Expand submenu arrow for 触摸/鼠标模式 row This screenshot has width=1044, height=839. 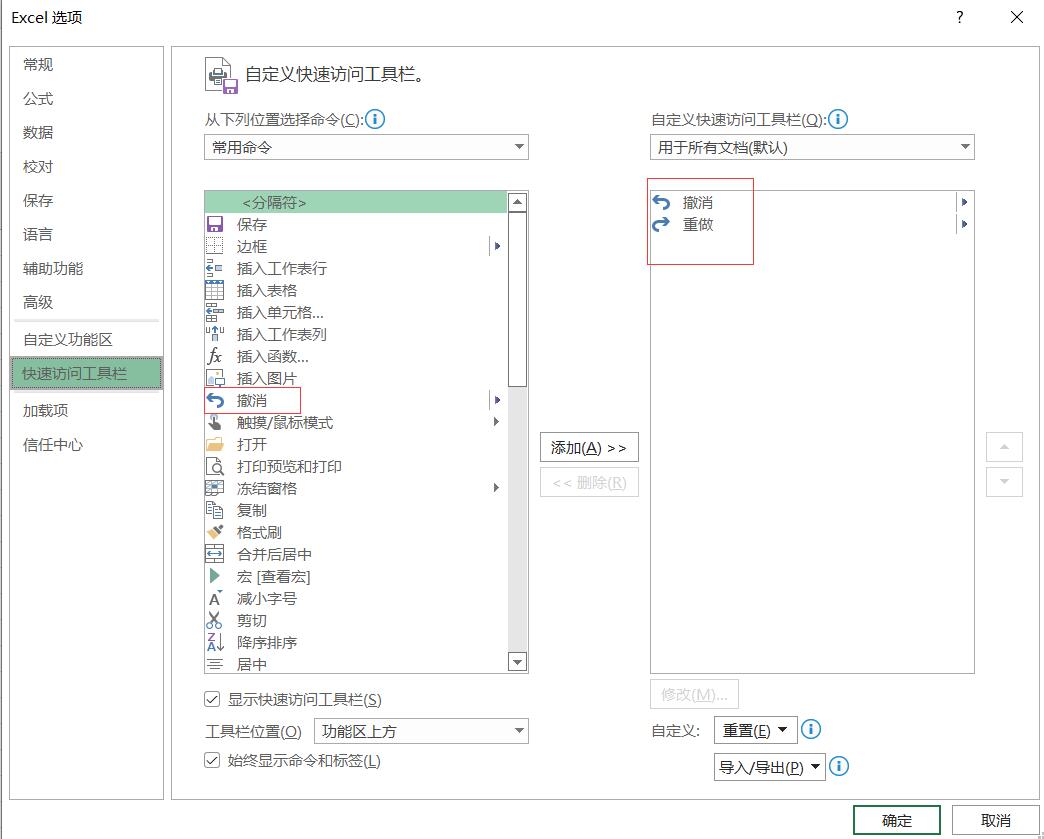pyautogui.click(x=497, y=422)
